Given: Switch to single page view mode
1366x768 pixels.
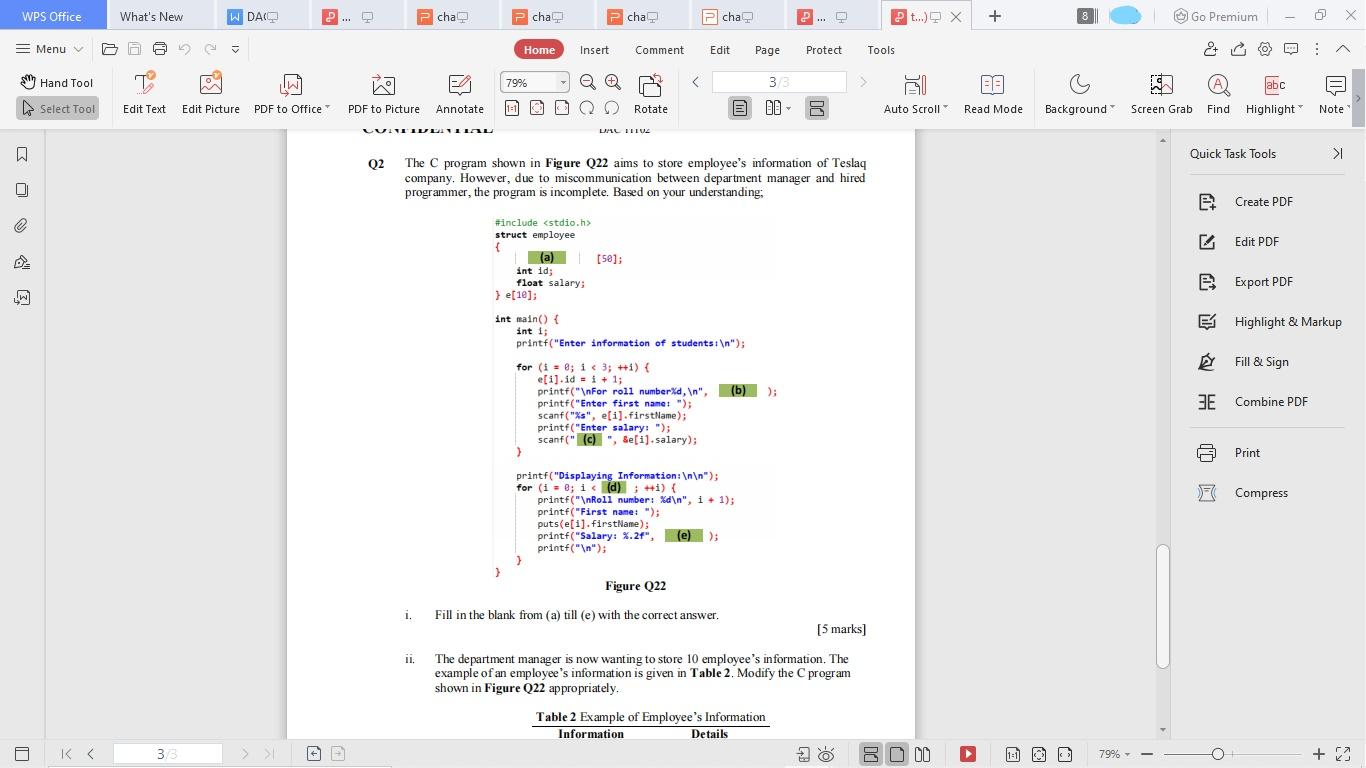Looking at the screenshot, I should pos(739,107).
